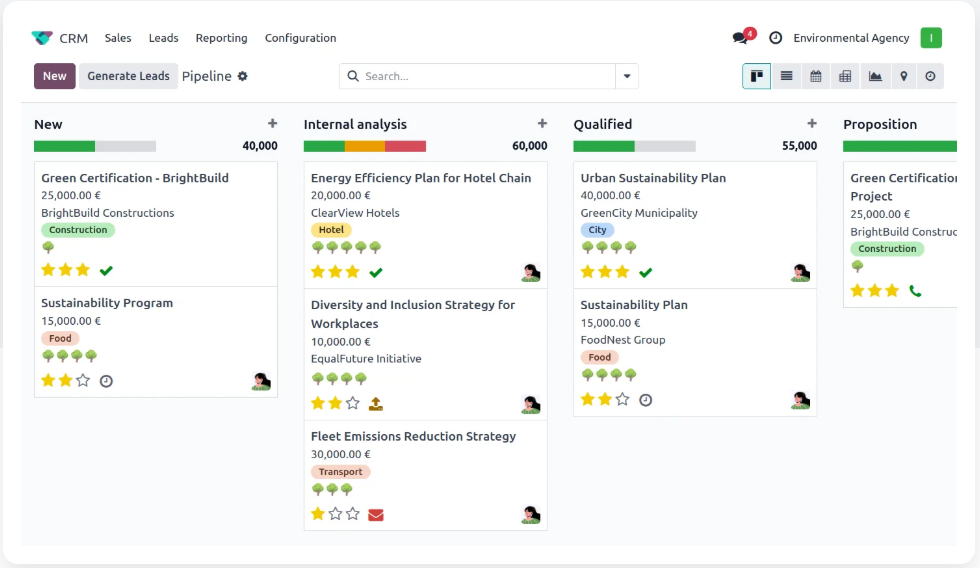
Task: Switch to Graph view
Action: tap(875, 76)
